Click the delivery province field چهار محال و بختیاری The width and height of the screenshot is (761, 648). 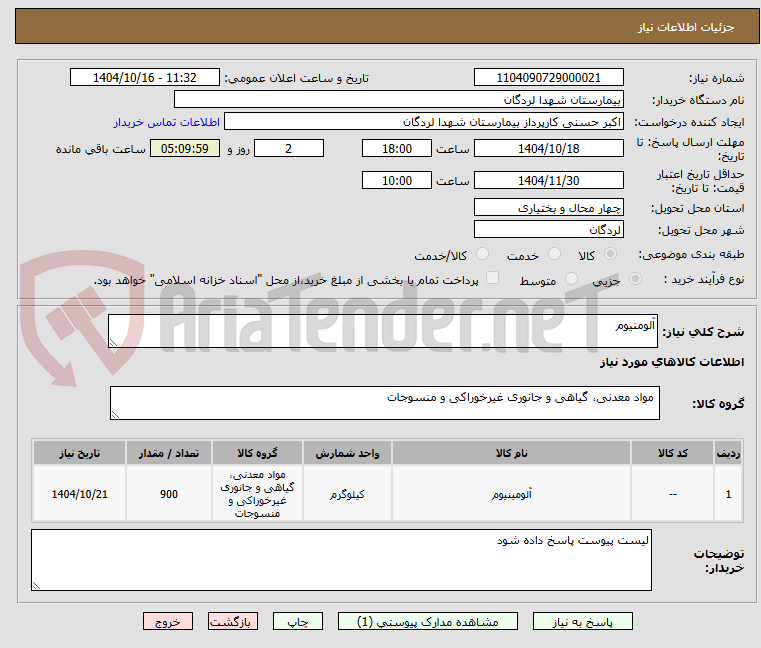point(548,207)
